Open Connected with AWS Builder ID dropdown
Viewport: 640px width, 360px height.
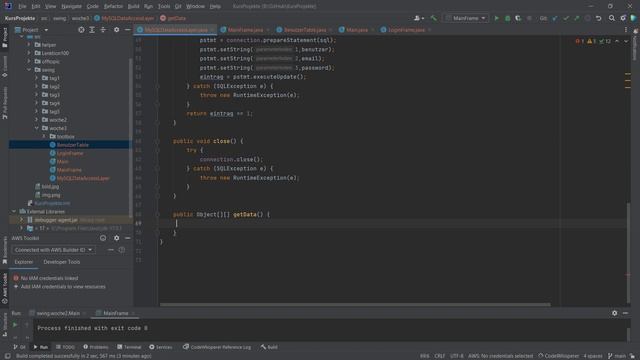click(x=53, y=250)
